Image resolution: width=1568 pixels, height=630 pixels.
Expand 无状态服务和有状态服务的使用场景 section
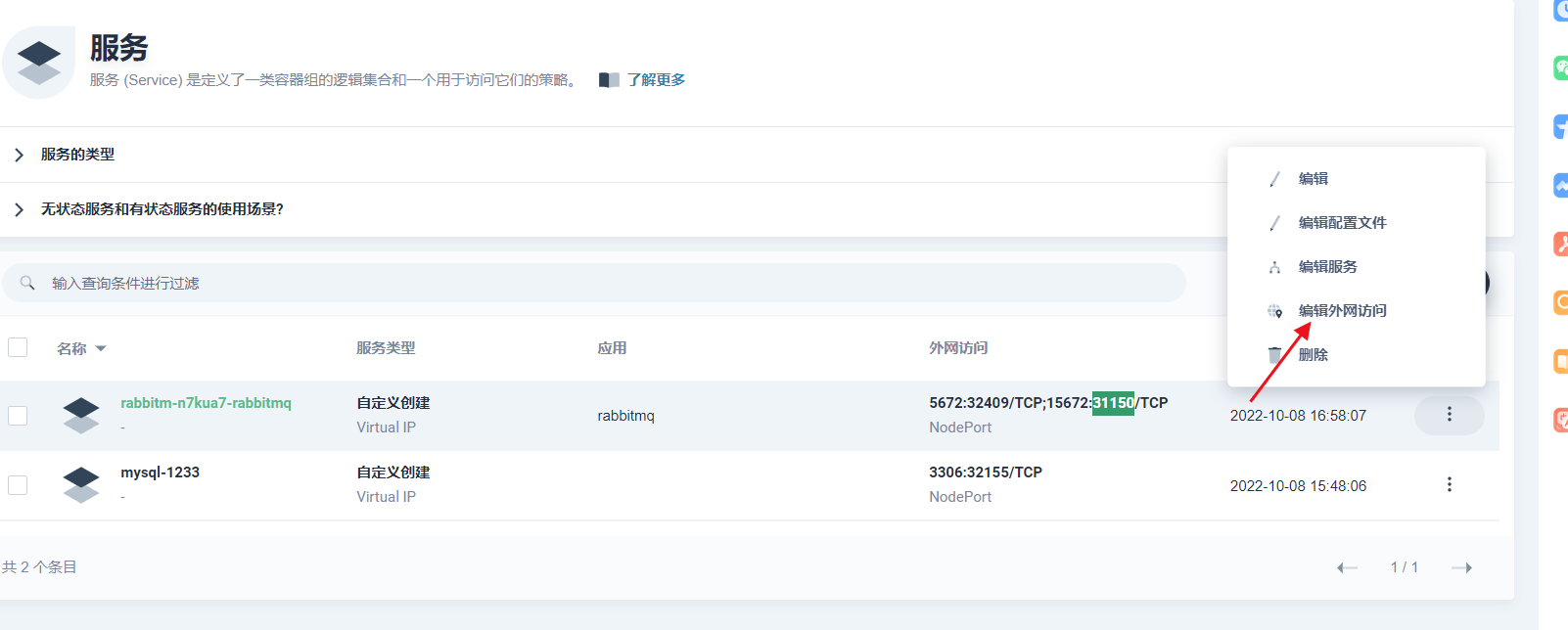tap(19, 209)
